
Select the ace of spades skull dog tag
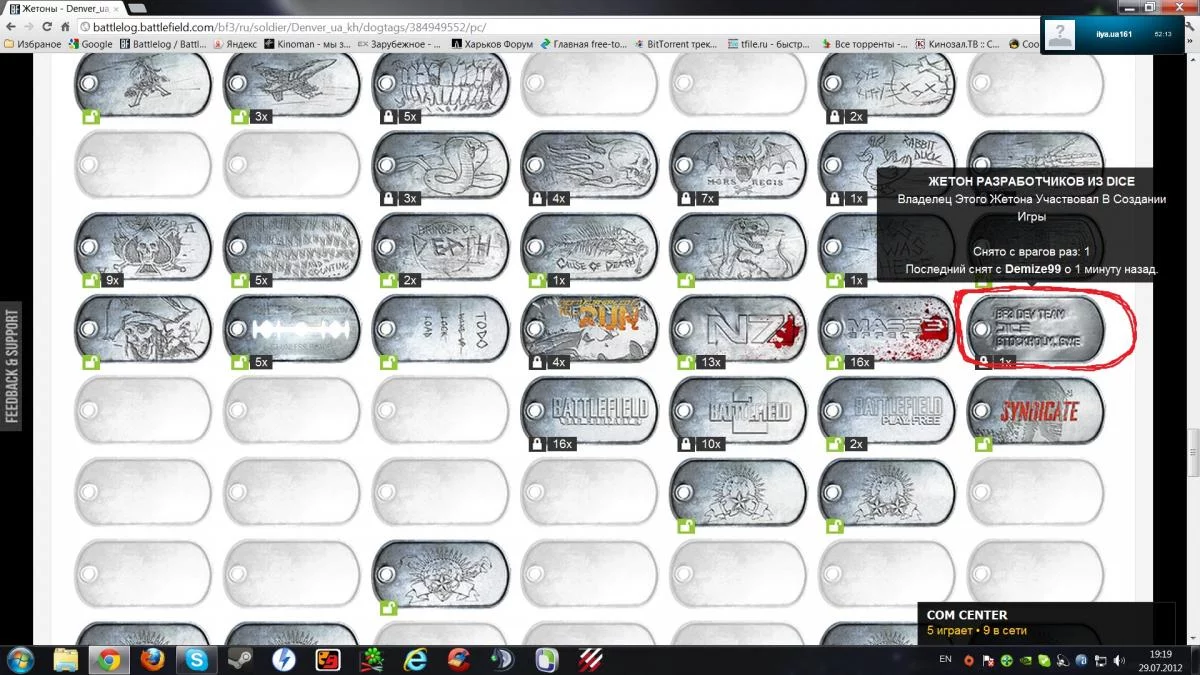click(x=143, y=246)
